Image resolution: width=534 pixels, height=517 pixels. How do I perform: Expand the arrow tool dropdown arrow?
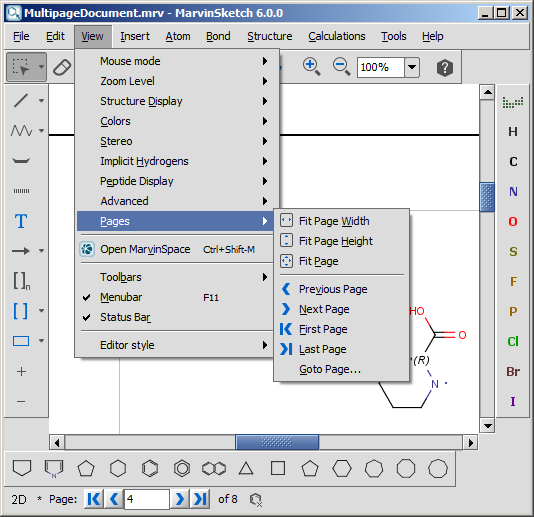pyautogui.click(x=41, y=251)
